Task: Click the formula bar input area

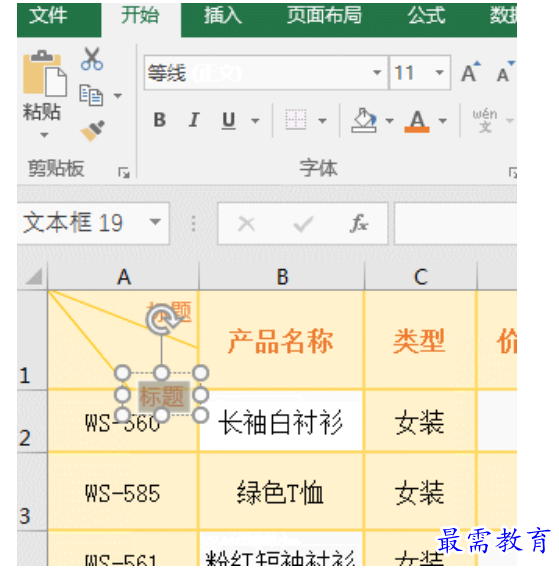Action: point(455,223)
